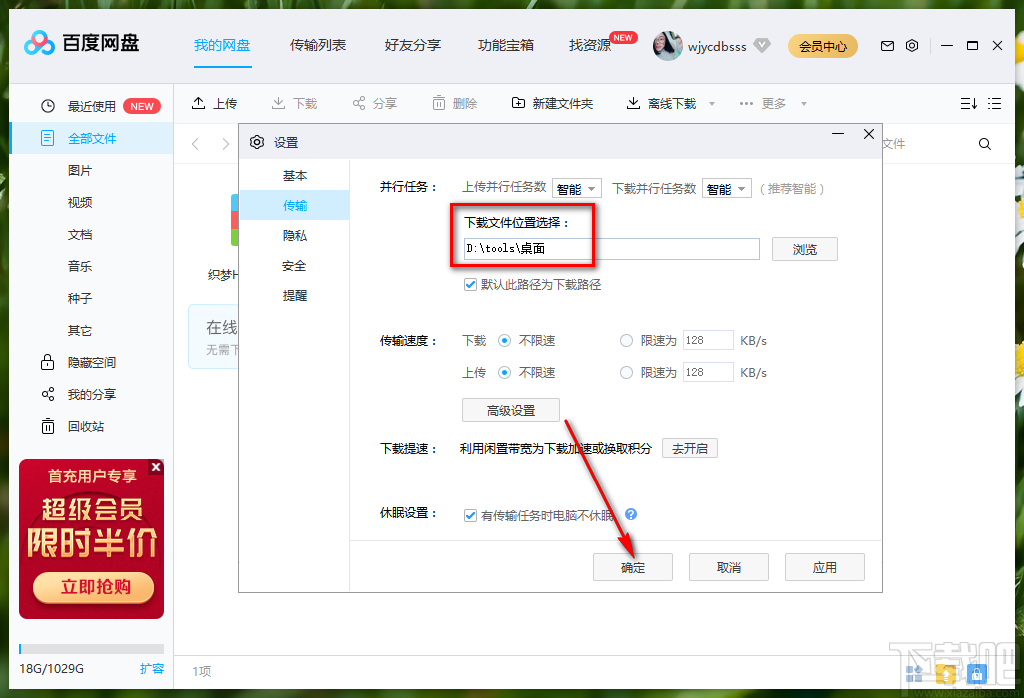
Task: Open the 会员中心 member center button
Action: 823,46
